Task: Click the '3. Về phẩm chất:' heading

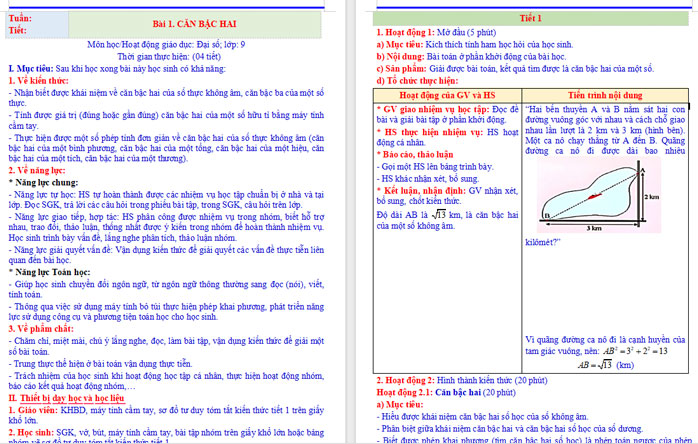Action: point(41,328)
